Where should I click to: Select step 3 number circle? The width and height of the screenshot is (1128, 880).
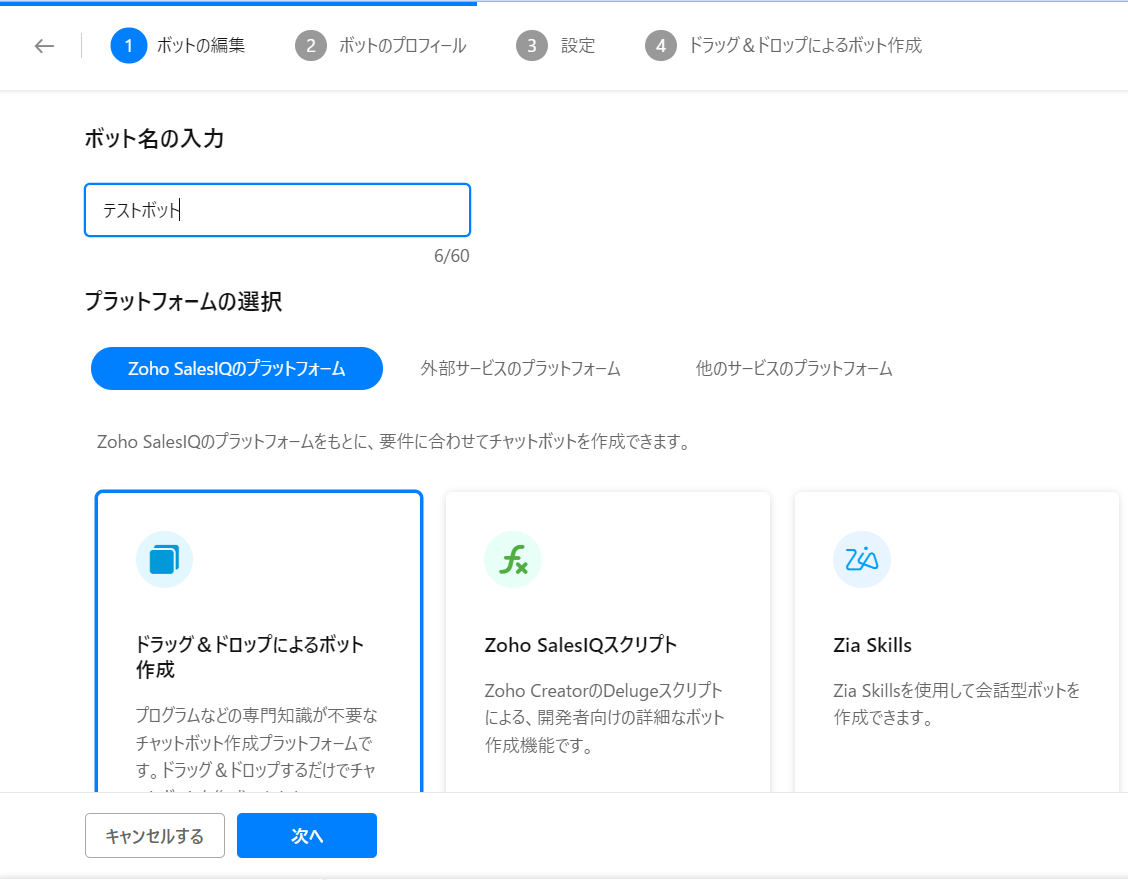[532, 45]
